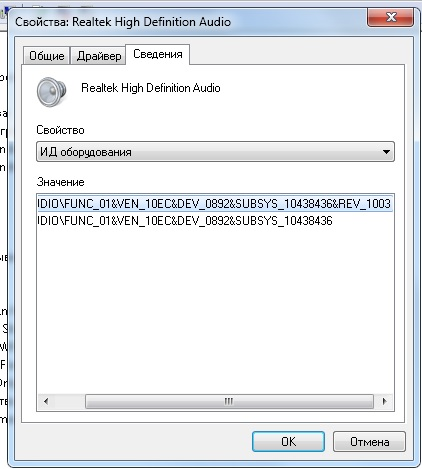Image resolution: width=422 pixels, height=469 pixels.
Task: Click the Realtek speaker device icon
Action: pos(51,92)
